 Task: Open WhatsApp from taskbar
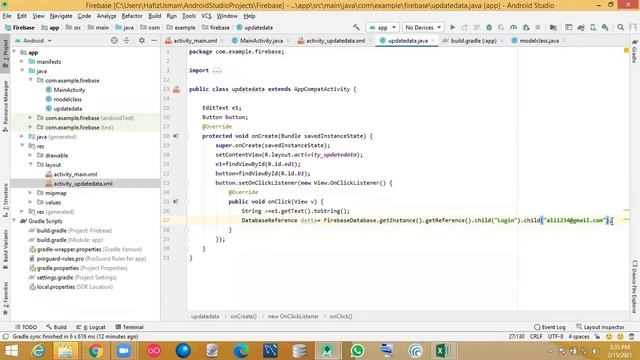click(357, 351)
